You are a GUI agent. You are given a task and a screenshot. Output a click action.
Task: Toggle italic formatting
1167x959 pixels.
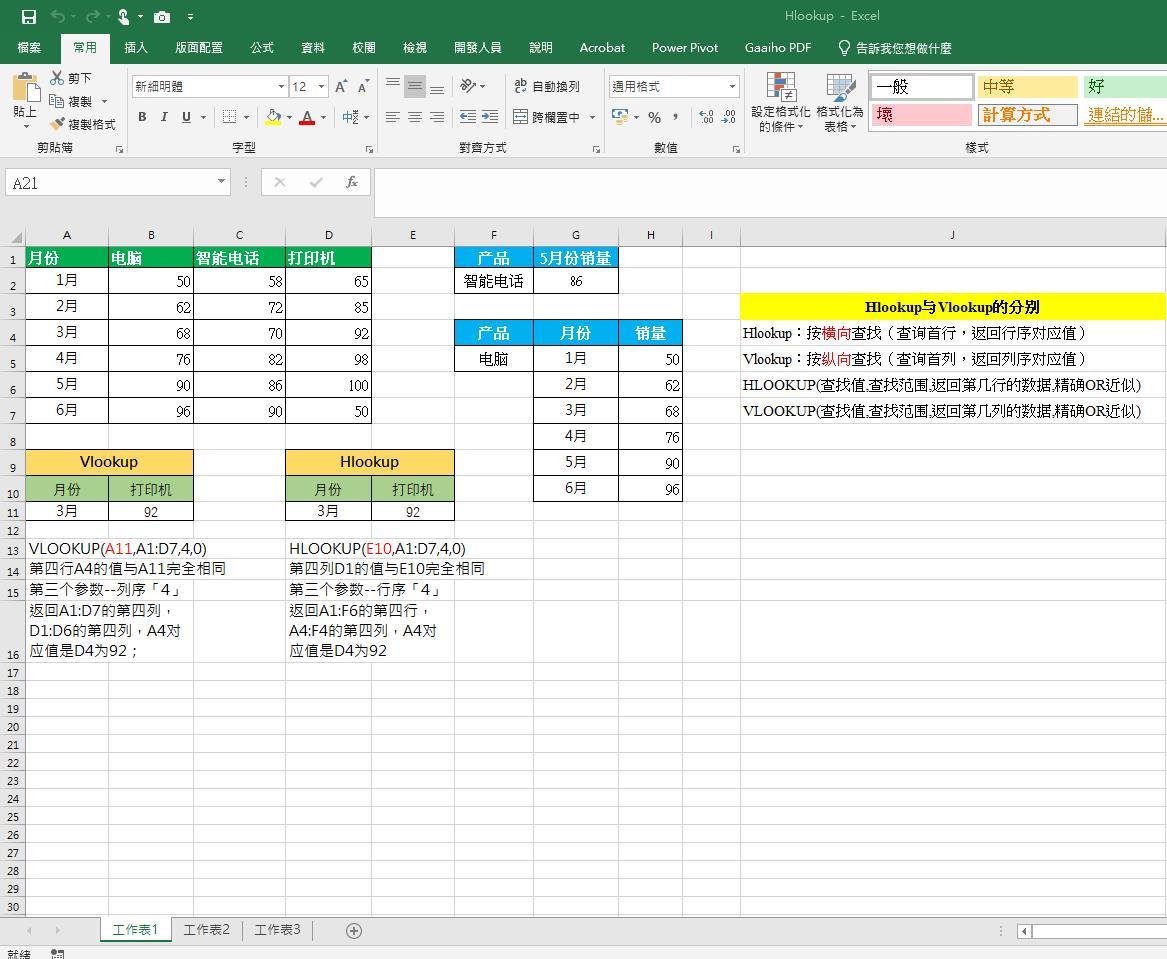tap(164, 117)
